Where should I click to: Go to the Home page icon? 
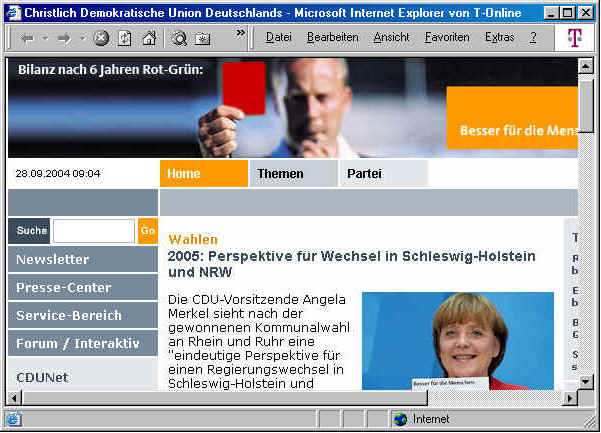(x=149, y=38)
